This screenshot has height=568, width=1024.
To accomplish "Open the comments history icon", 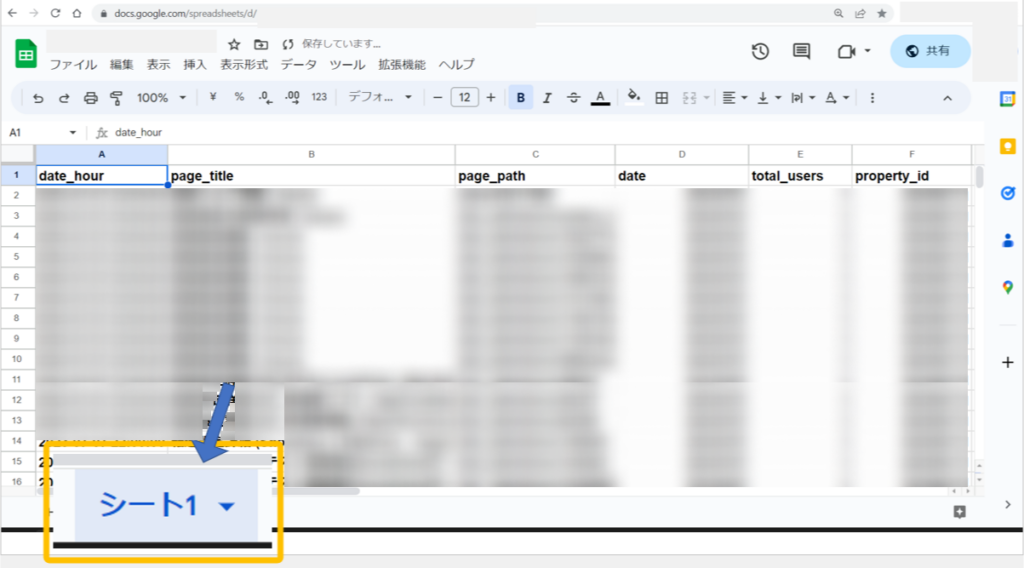I will pyautogui.click(x=801, y=52).
